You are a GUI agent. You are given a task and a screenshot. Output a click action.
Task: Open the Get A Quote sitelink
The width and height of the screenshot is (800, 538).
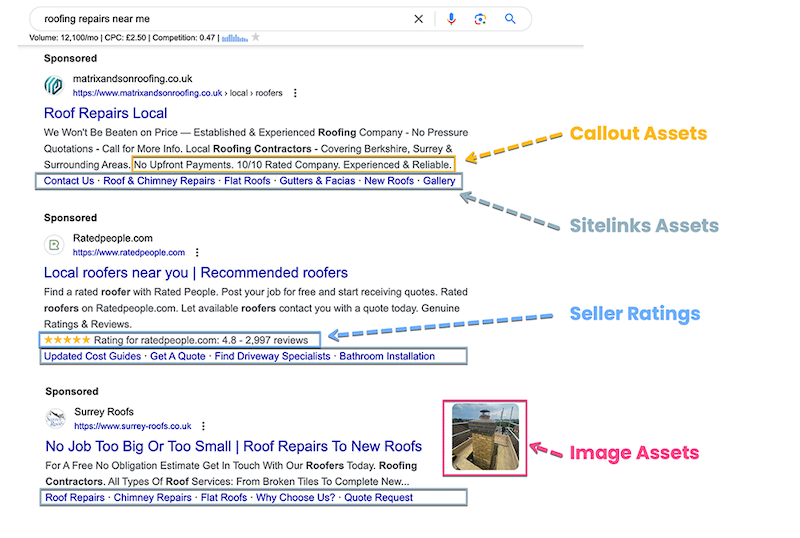pyautogui.click(x=178, y=356)
